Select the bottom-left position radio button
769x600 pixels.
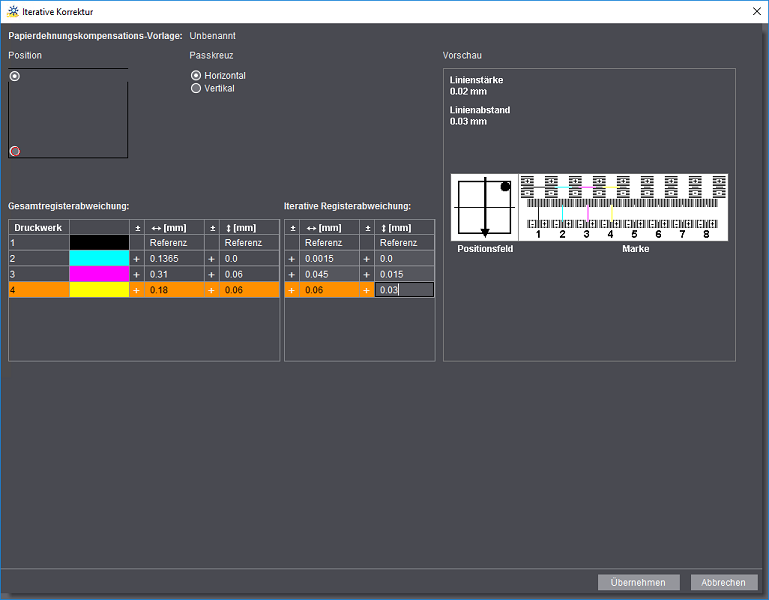click(x=15, y=151)
